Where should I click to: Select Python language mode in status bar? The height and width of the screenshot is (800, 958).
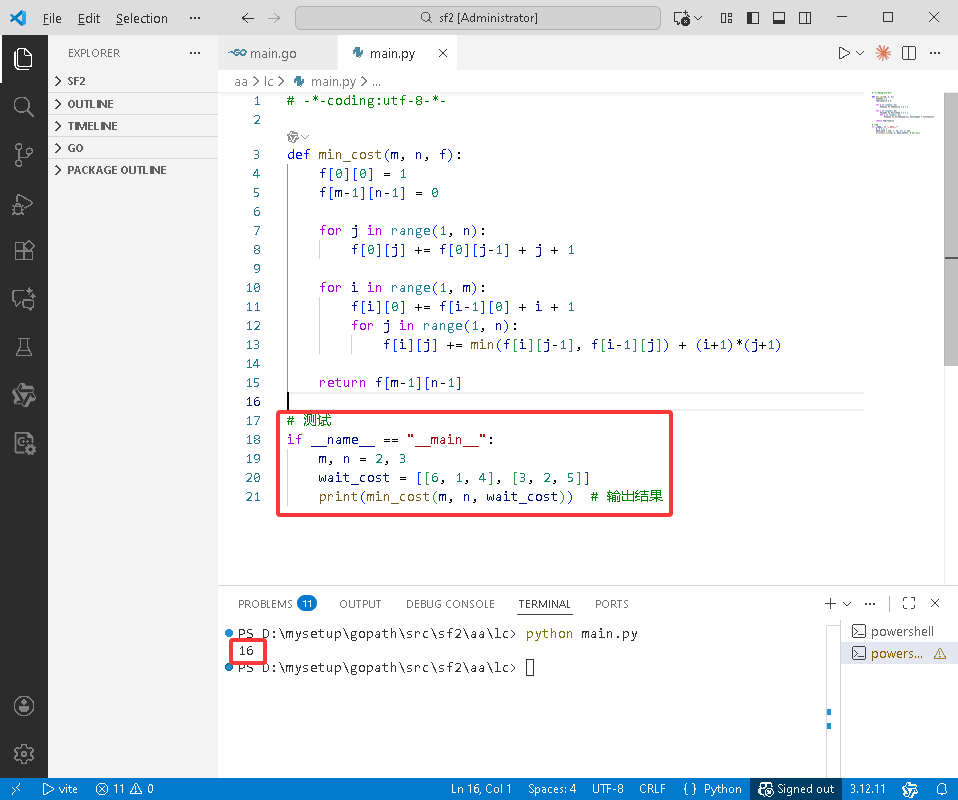click(x=712, y=789)
